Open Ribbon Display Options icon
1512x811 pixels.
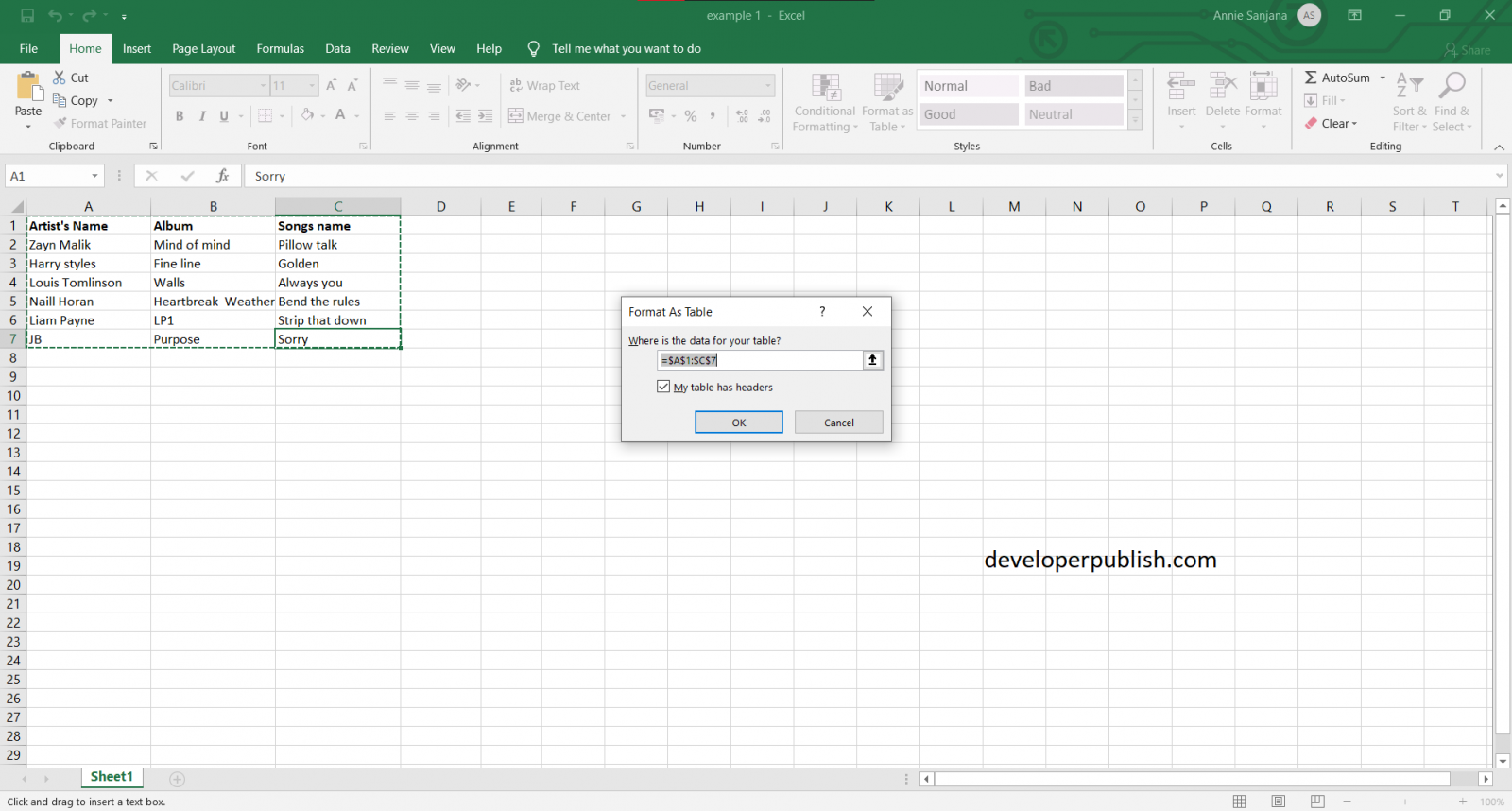pos(1354,16)
